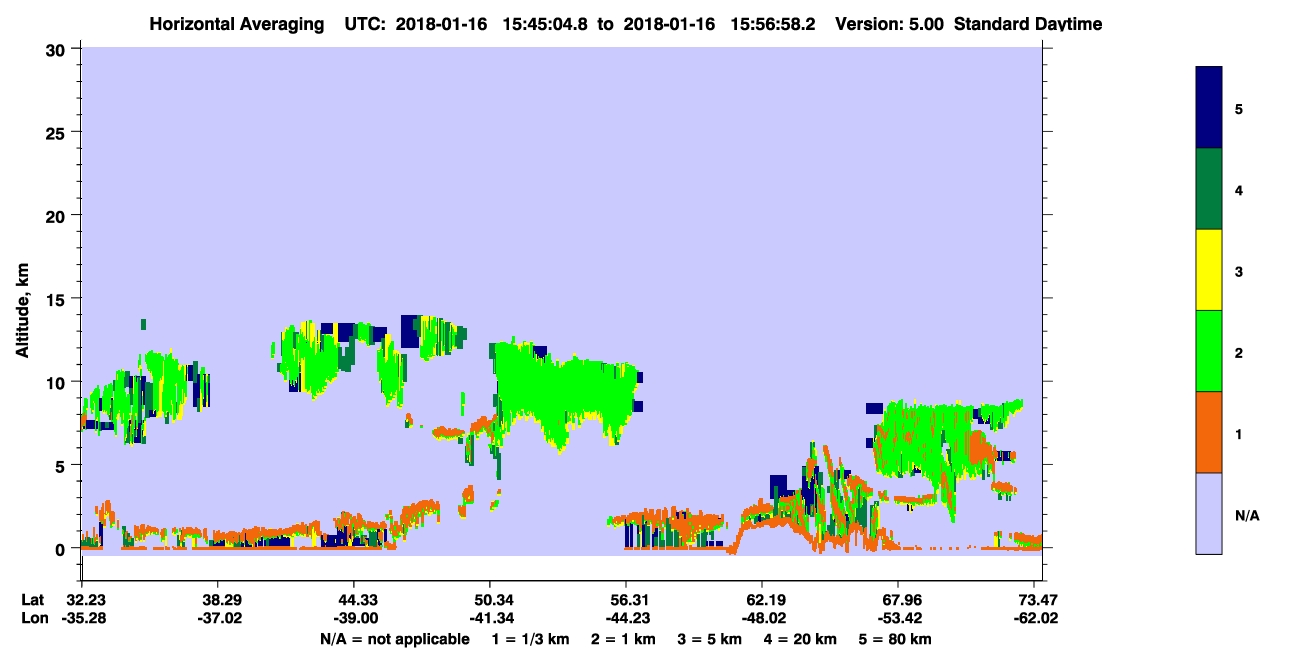Pick the bright green colorbar segment labeled 2
This screenshot has height=667, width=1300.
[1209, 351]
